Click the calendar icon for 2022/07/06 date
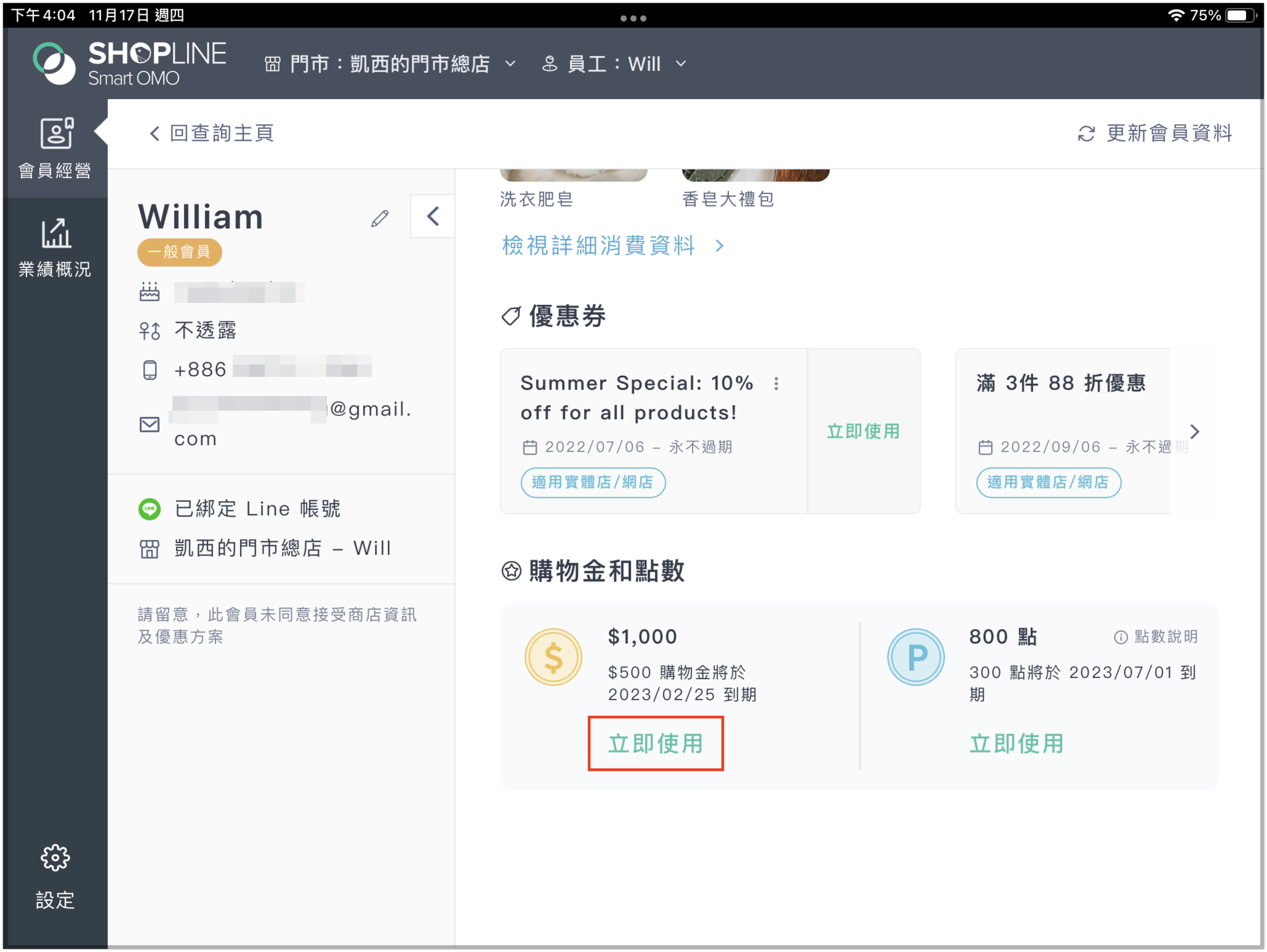1267x952 pixels. pos(530,447)
